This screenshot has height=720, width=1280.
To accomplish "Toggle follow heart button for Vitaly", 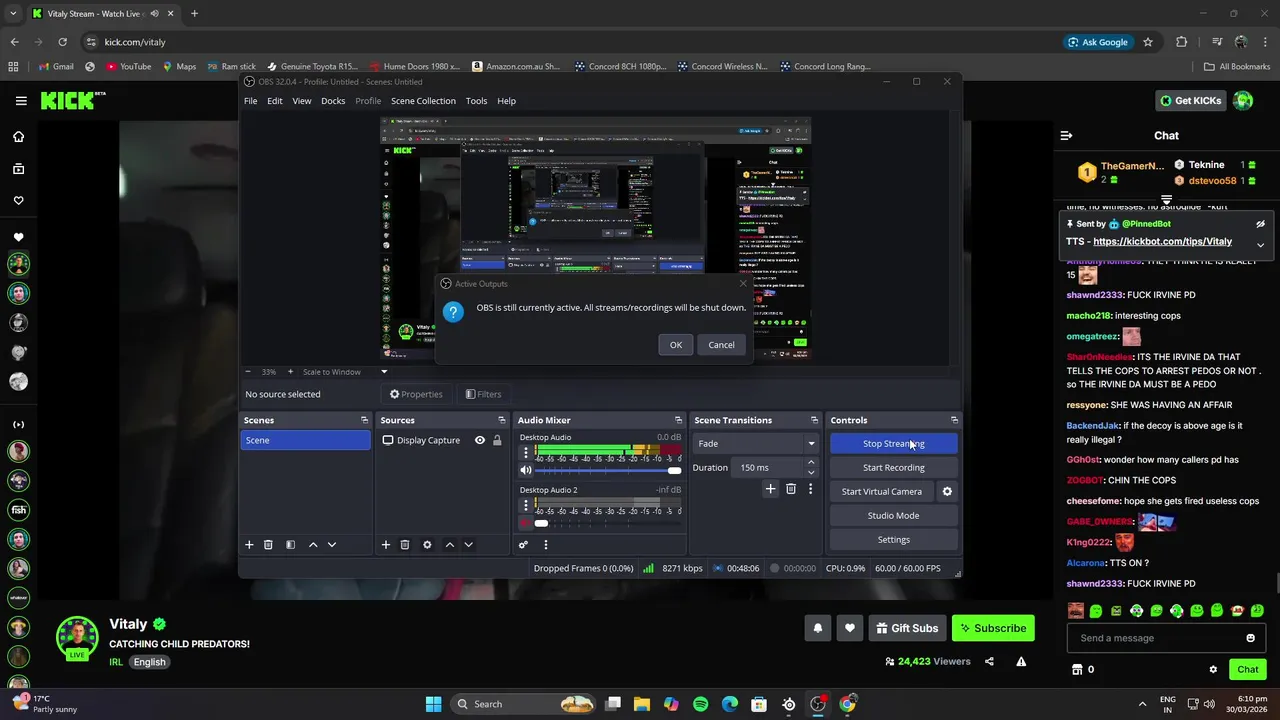I will [x=850, y=628].
